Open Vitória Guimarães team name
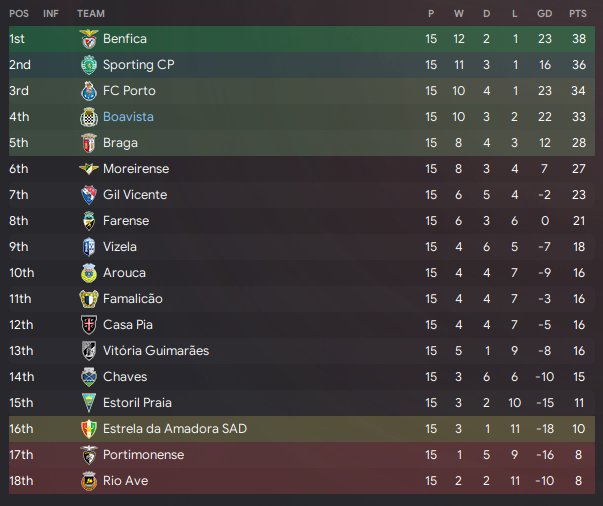The image size is (603, 506). (x=156, y=351)
